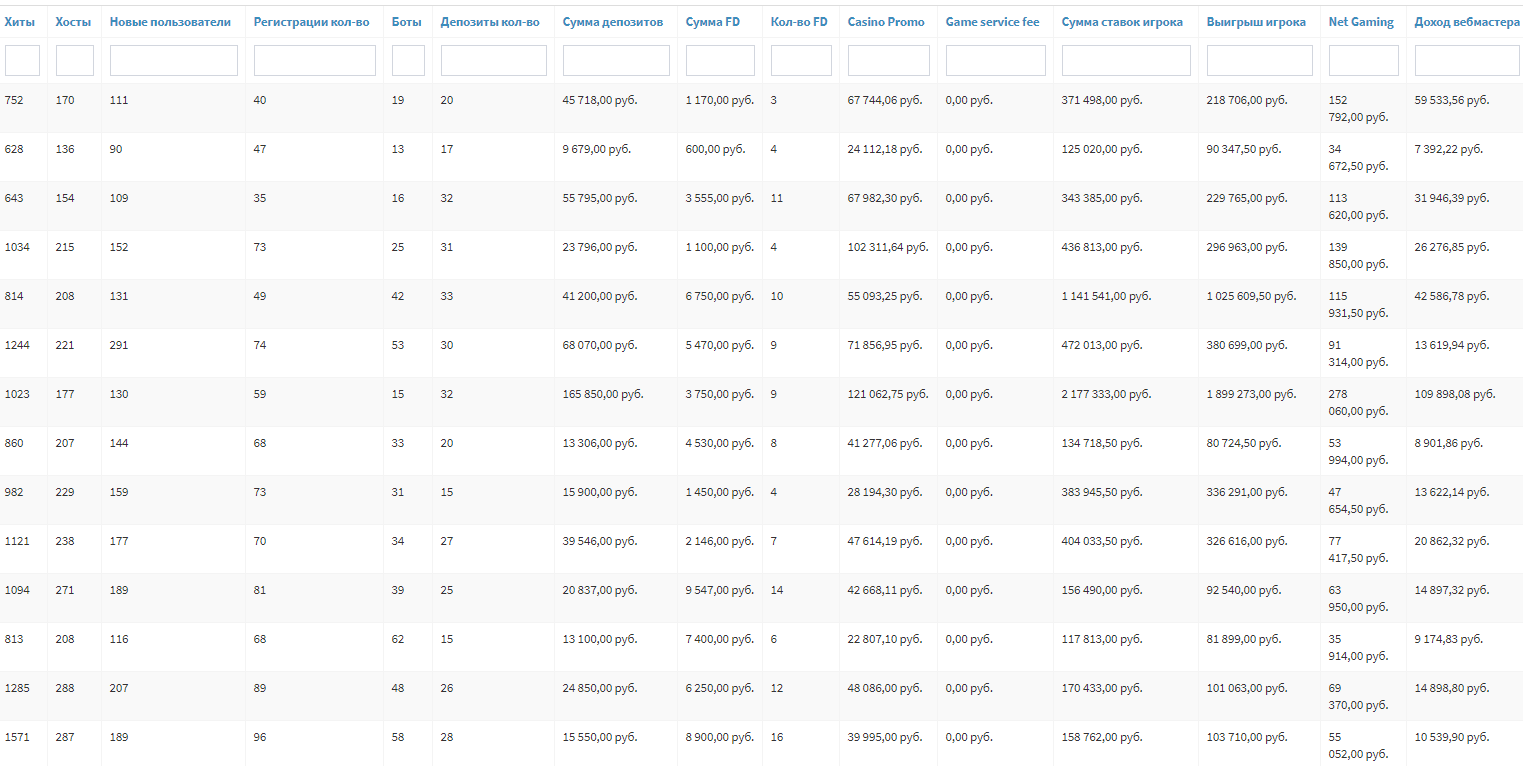The width and height of the screenshot is (1523, 766).
Task: Sort by Сумма FD header
Action: 713,22
